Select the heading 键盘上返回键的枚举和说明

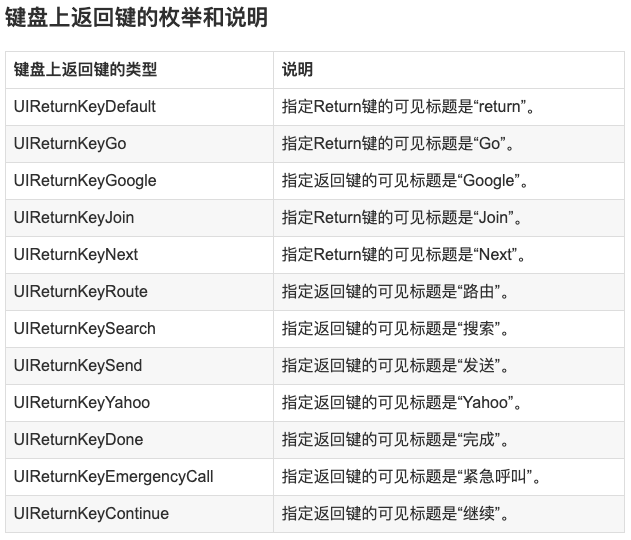[x=136, y=18]
